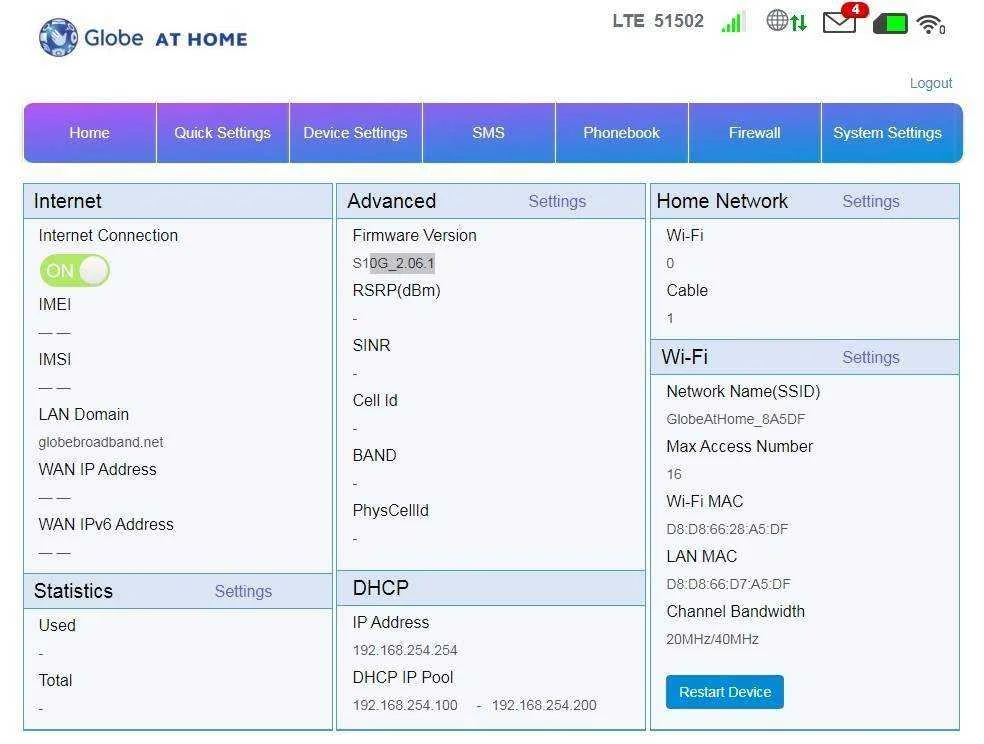
Task: Open Settings link in Statistics panel
Action: (x=243, y=592)
